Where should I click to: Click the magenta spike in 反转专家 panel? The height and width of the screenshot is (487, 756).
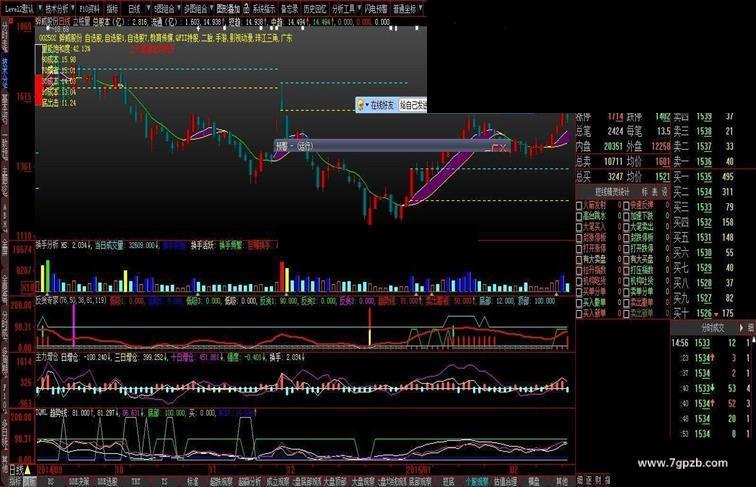[74, 325]
